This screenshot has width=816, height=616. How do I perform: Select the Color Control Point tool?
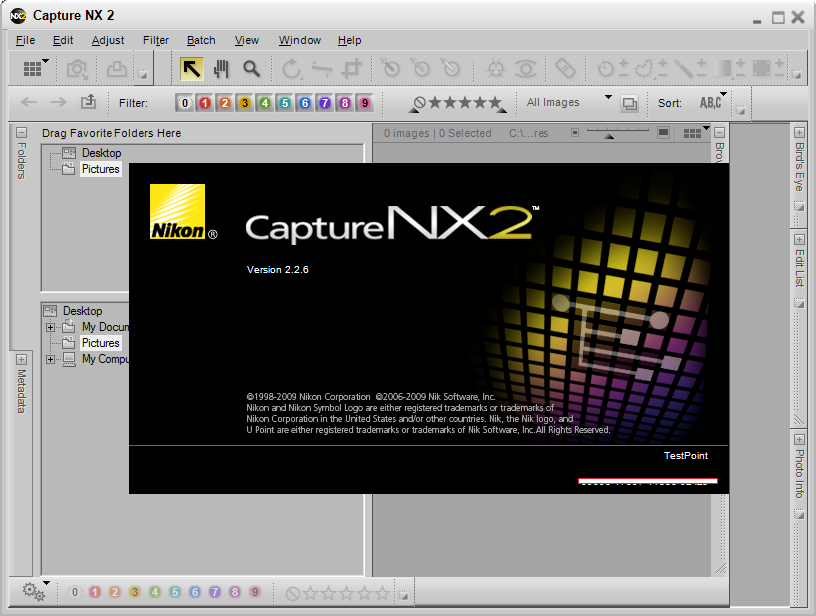495,69
